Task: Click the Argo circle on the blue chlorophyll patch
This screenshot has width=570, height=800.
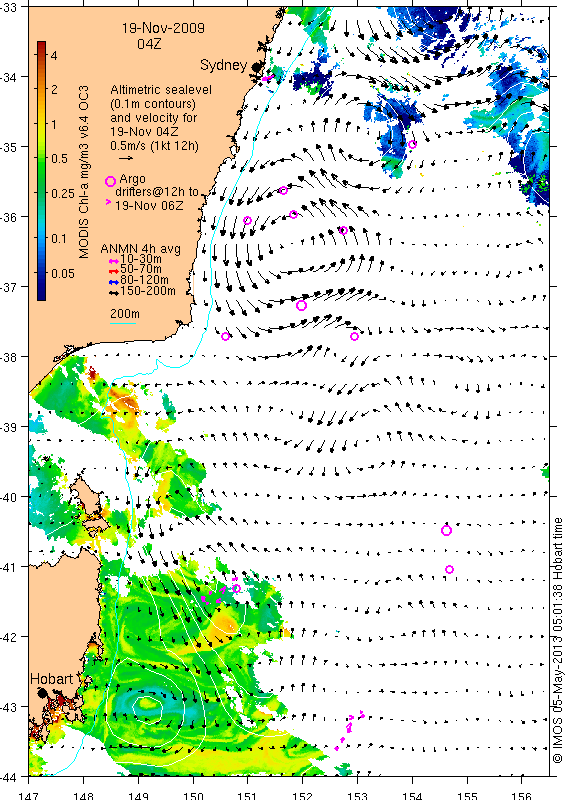Action: coord(412,144)
